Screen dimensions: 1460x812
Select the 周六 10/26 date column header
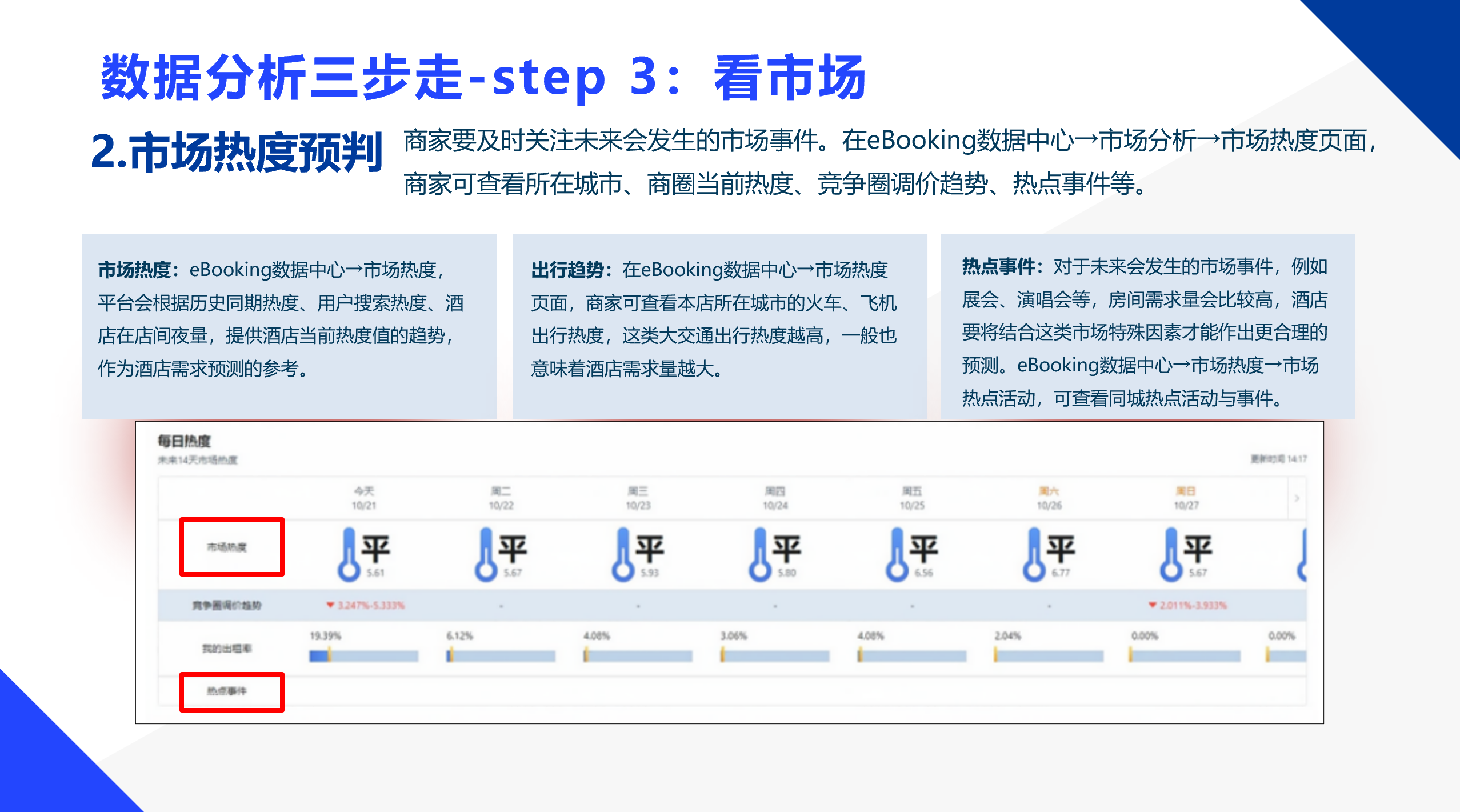pyautogui.click(x=1049, y=498)
